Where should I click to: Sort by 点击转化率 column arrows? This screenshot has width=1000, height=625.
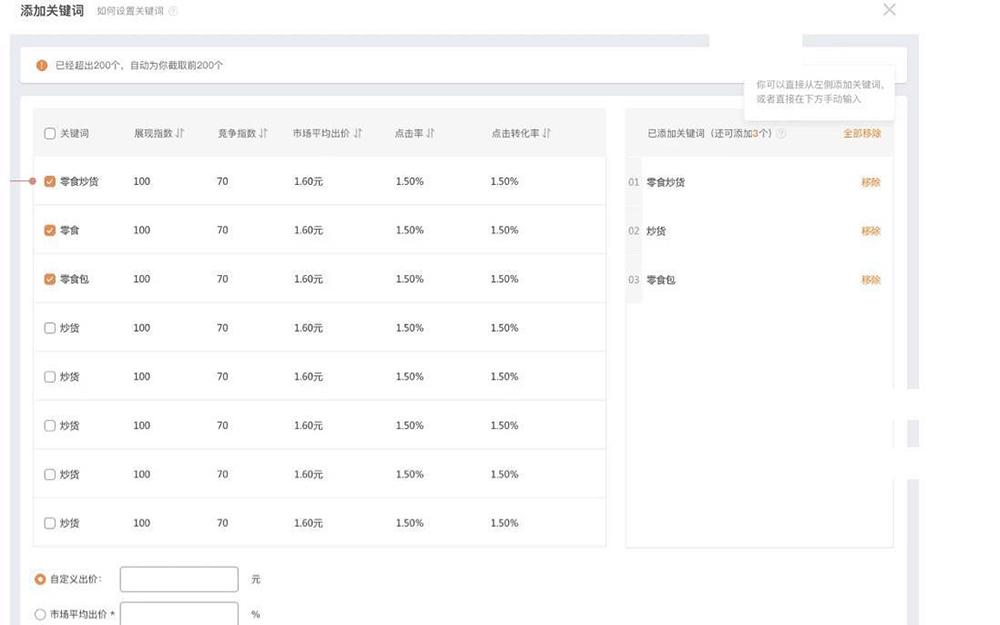tap(546, 133)
